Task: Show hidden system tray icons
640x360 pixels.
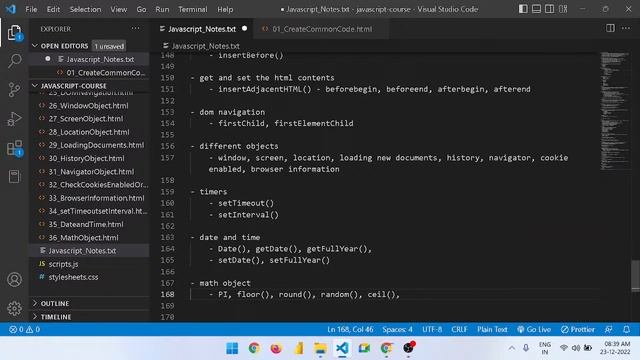Action: point(511,348)
